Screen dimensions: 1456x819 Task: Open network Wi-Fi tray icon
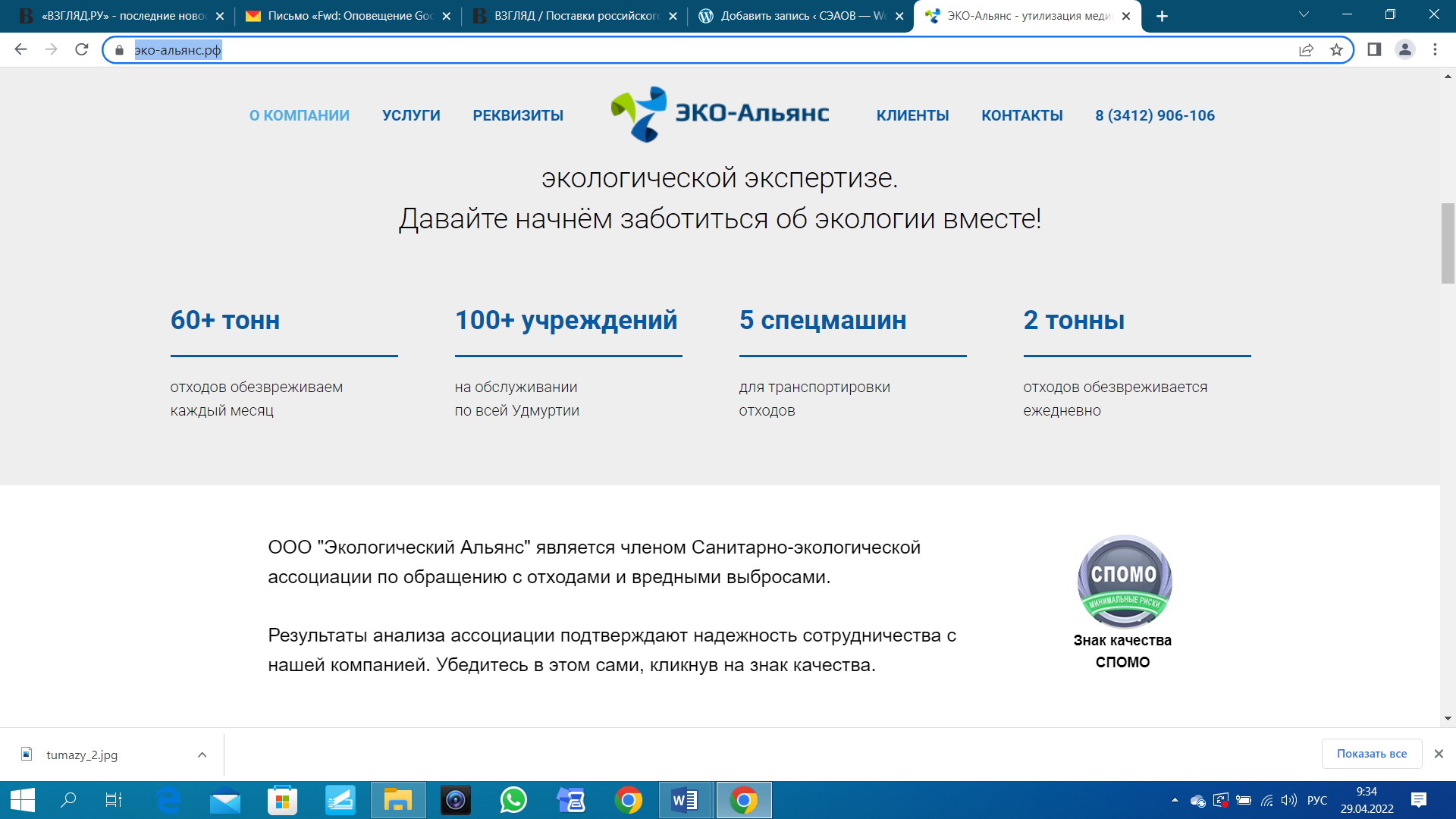pyautogui.click(x=1267, y=800)
